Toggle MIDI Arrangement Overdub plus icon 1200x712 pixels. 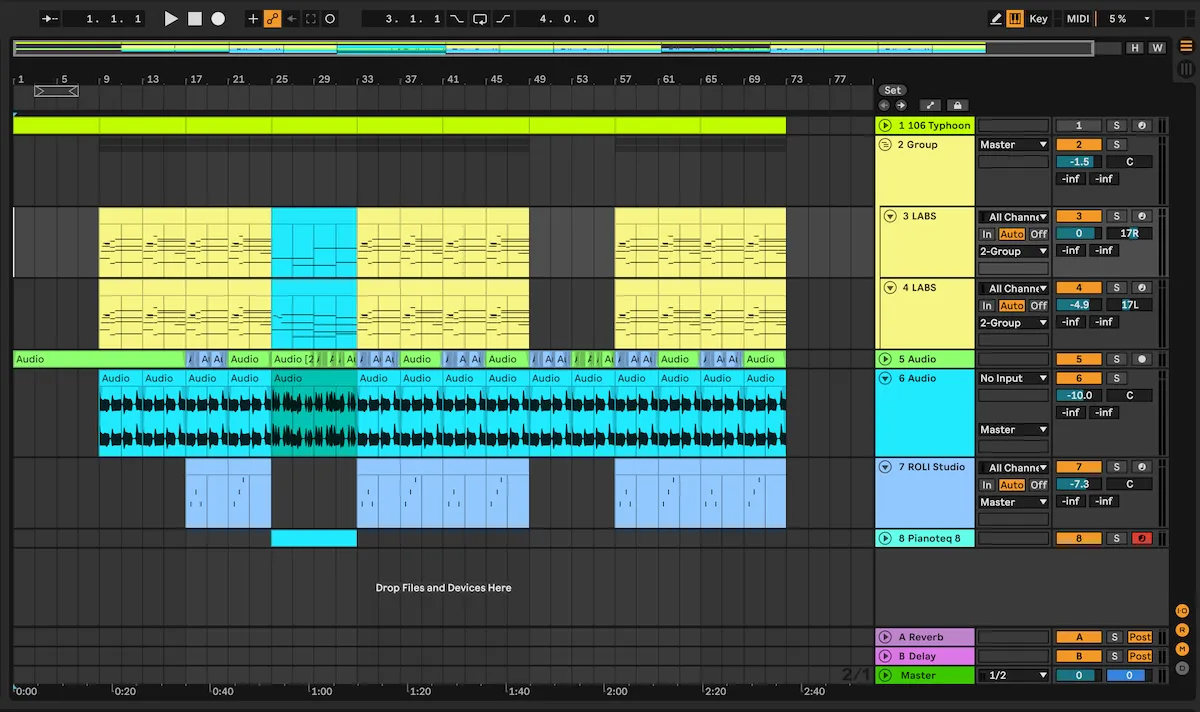point(252,18)
